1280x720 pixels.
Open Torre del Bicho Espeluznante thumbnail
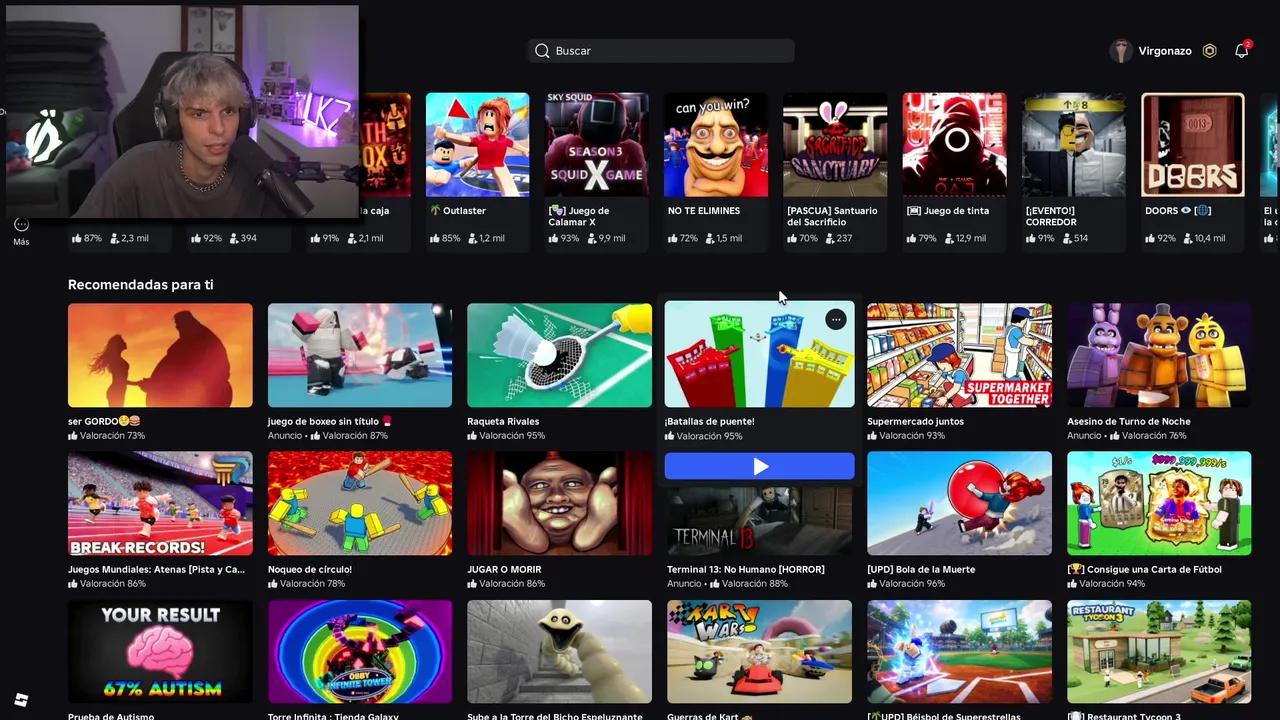[559, 652]
